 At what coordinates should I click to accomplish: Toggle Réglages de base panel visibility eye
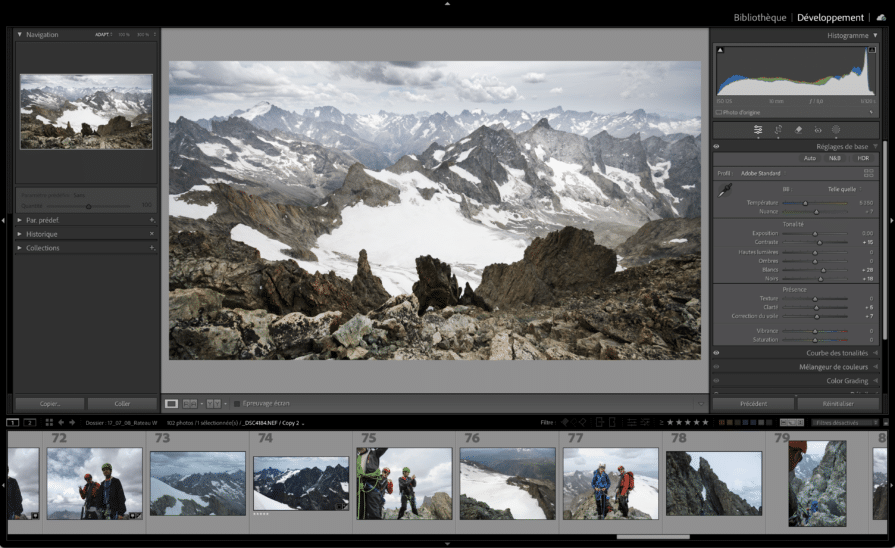717,146
